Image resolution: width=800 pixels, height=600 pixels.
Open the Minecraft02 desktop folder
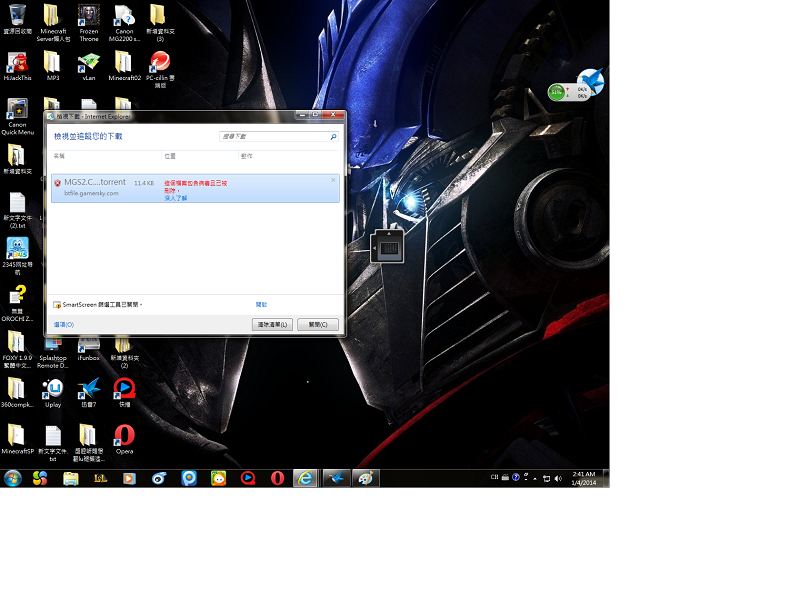(124, 66)
